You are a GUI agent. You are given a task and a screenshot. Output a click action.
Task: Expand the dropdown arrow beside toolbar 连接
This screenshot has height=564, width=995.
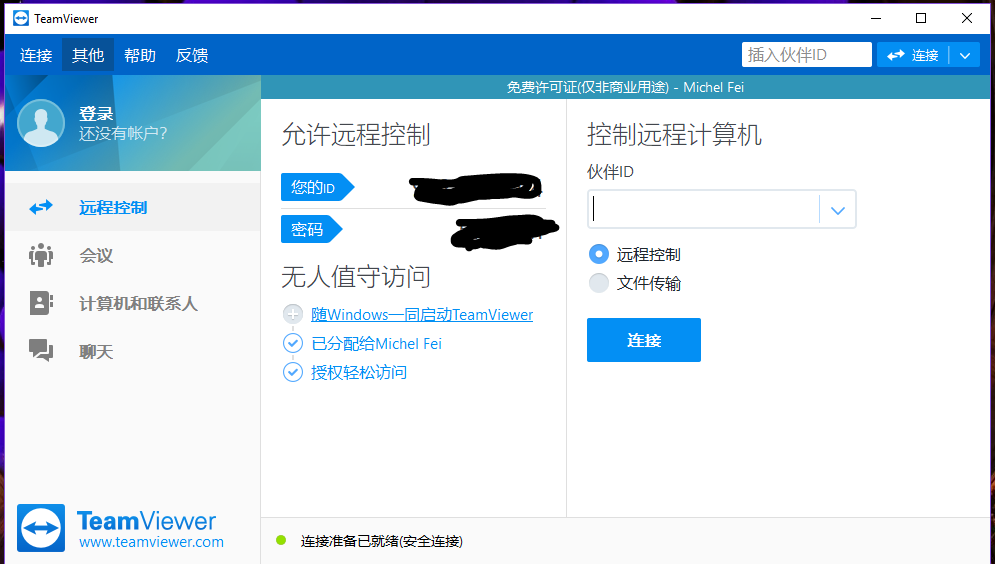pyautogui.click(x=965, y=55)
